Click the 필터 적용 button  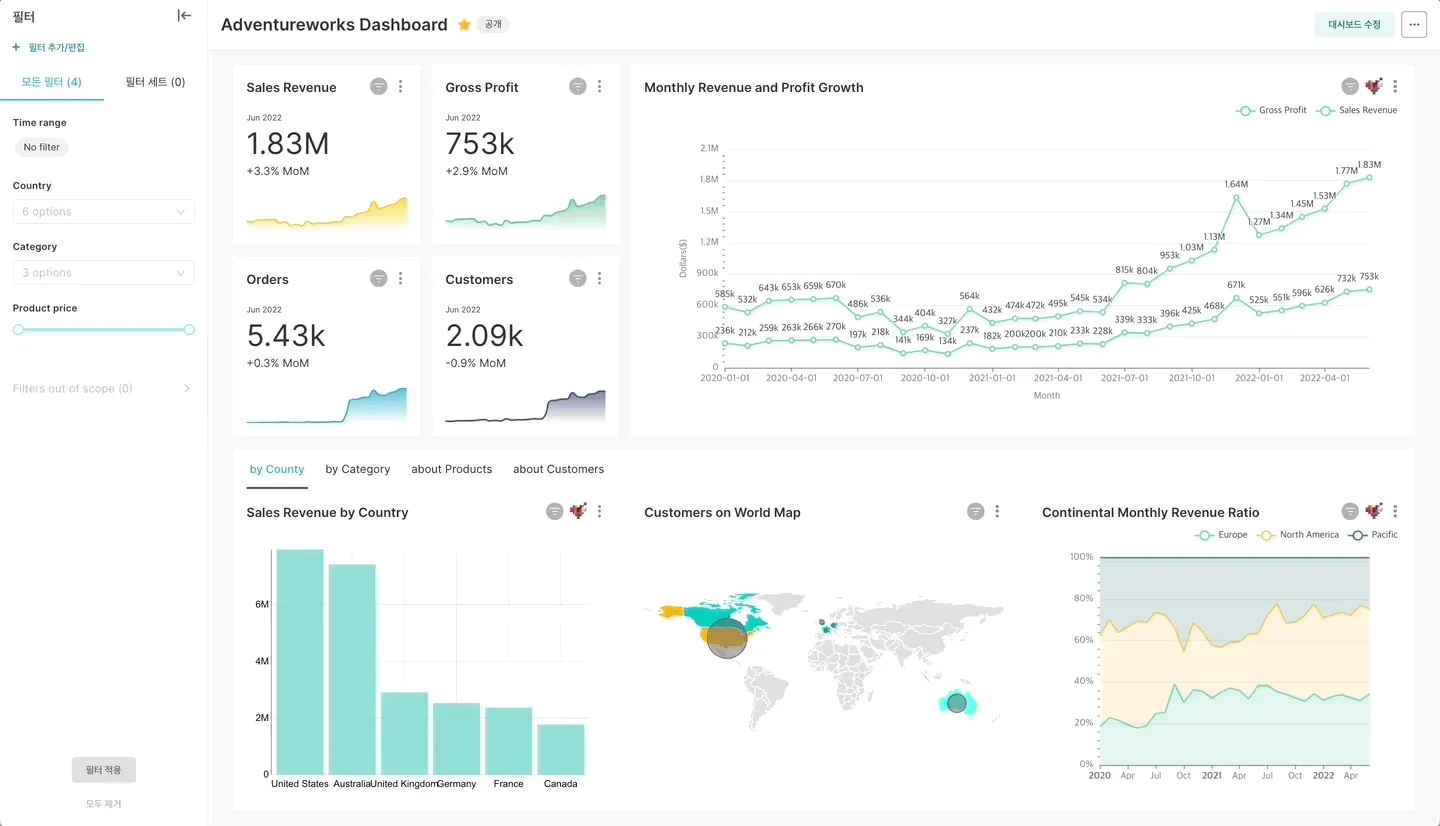[104, 770]
